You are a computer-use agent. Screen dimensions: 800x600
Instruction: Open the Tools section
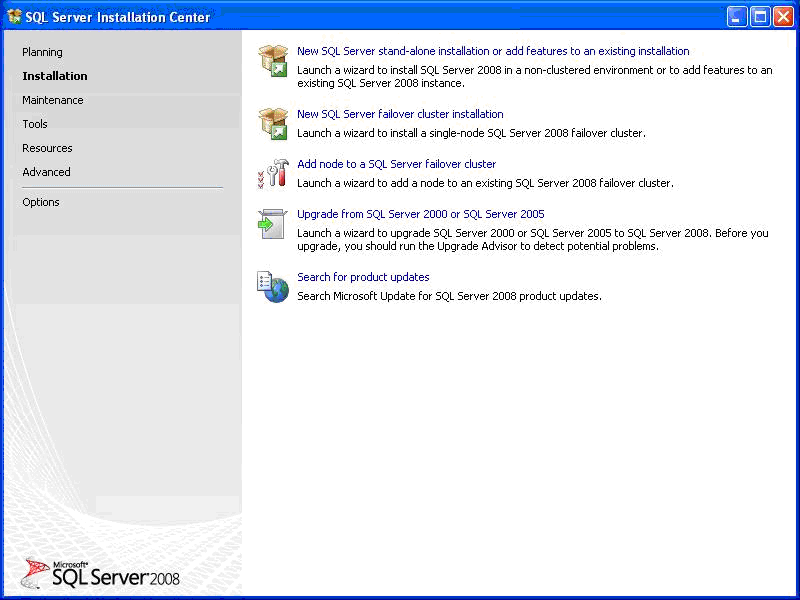[x=35, y=124]
